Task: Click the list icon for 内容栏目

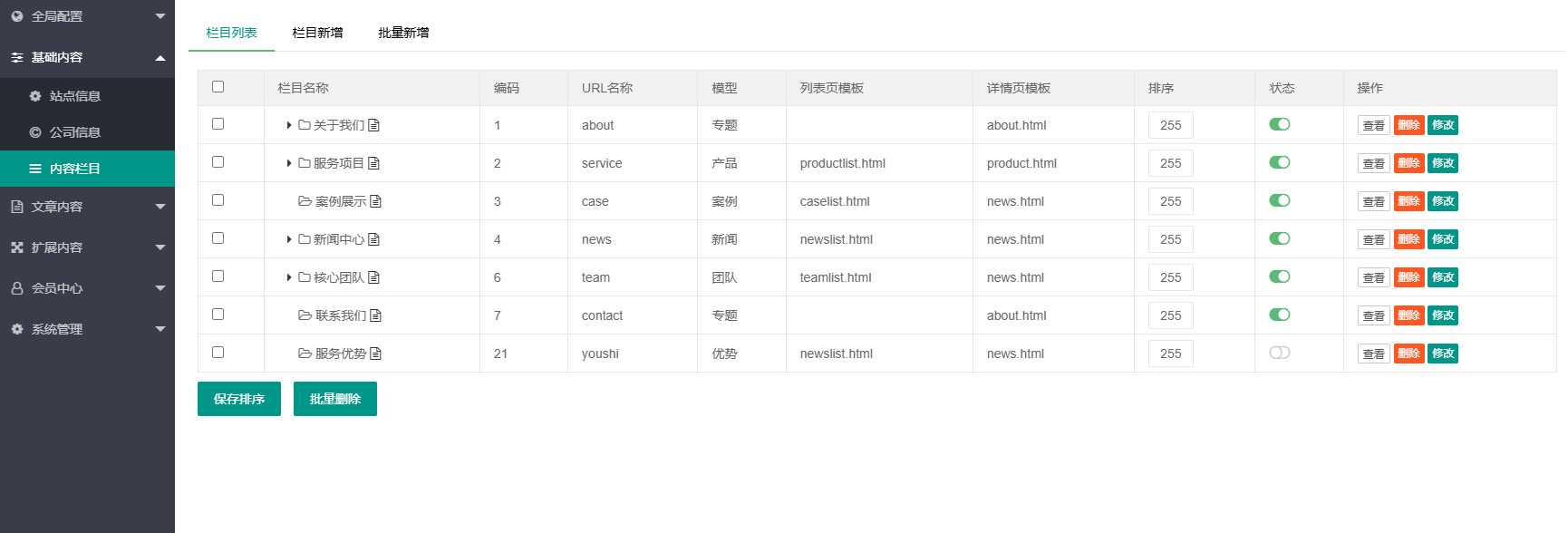Action: (x=35, y=169)
